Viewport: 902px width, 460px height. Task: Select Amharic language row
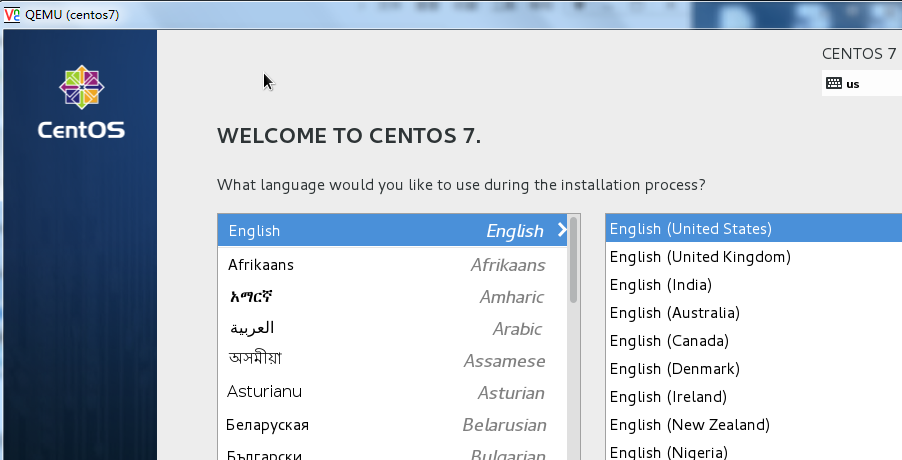coord(393,297)
